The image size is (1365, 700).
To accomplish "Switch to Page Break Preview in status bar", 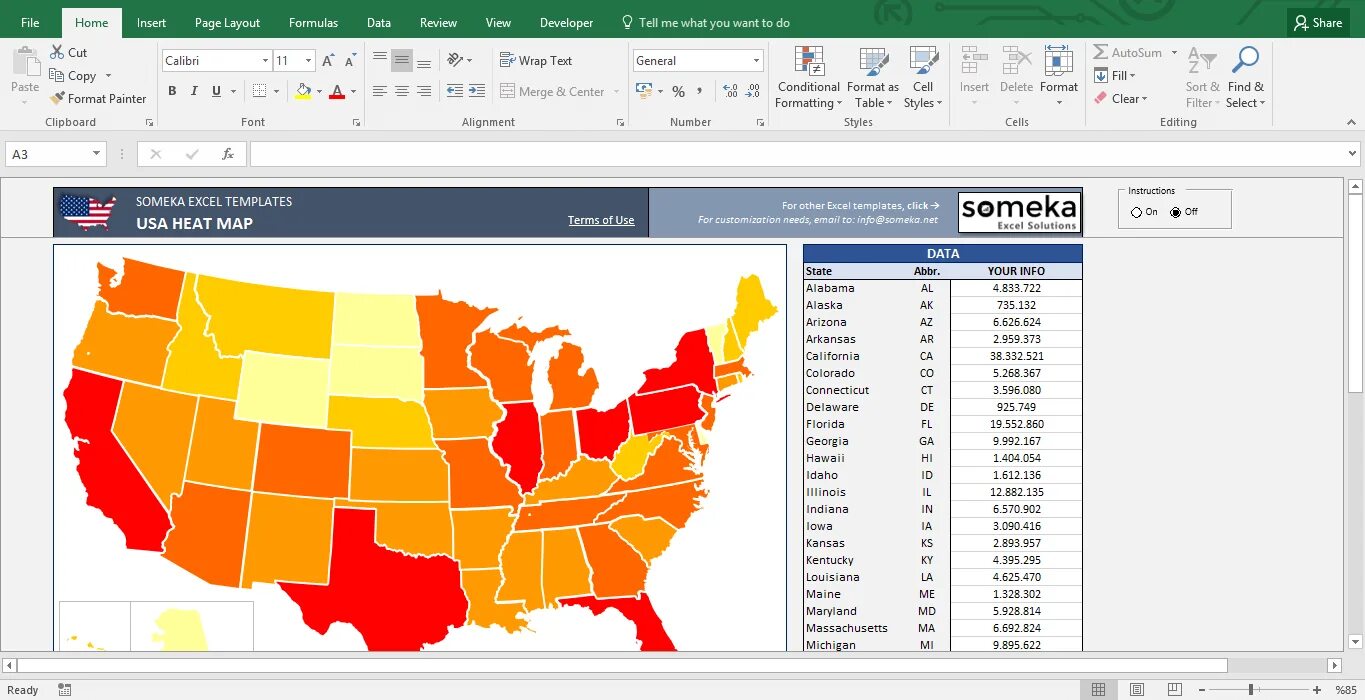I will 1175,689.
